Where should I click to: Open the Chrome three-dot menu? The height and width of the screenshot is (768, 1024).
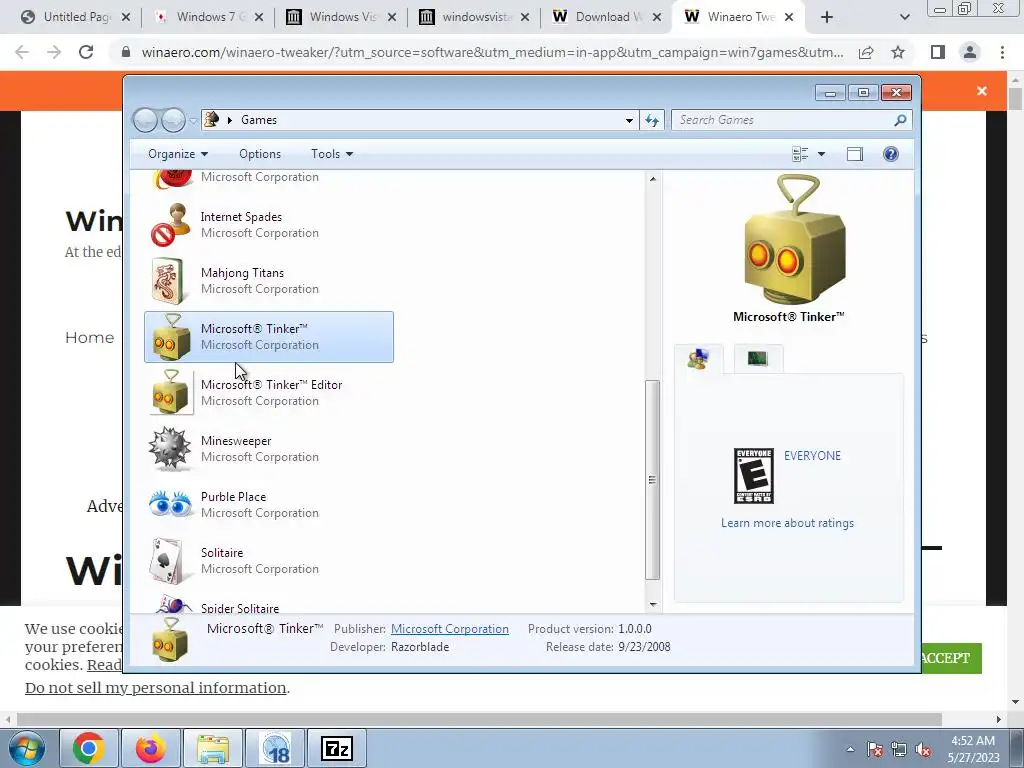coord(1002,52)
